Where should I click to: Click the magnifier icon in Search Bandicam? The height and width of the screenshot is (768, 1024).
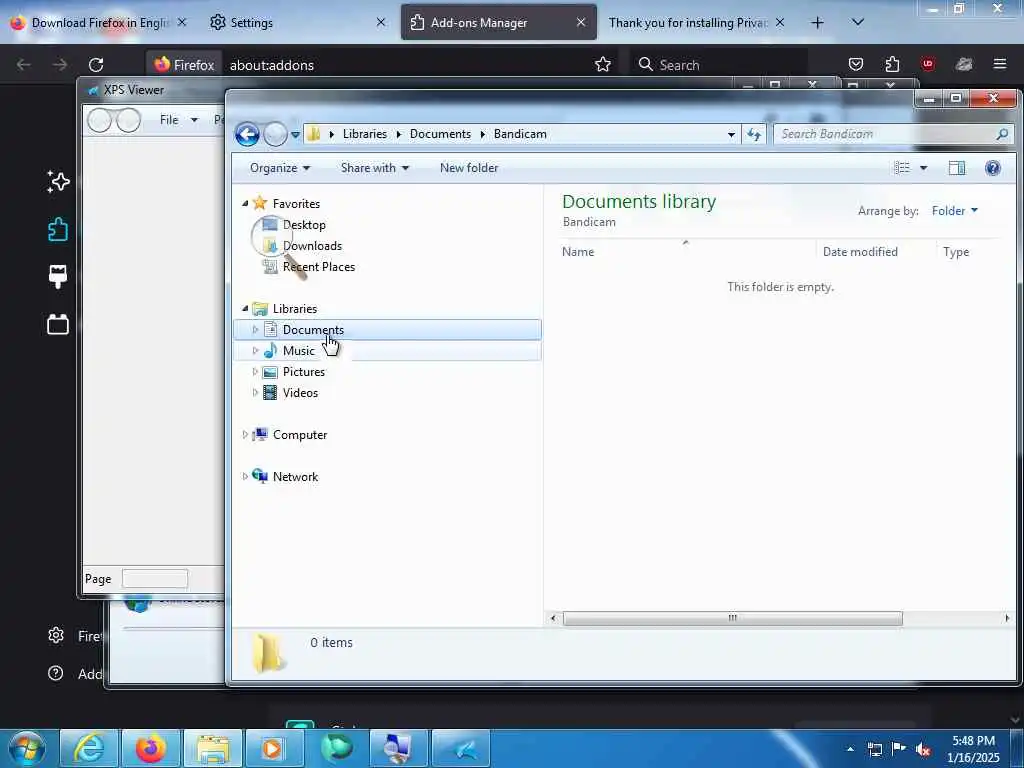coord(1002,134)
